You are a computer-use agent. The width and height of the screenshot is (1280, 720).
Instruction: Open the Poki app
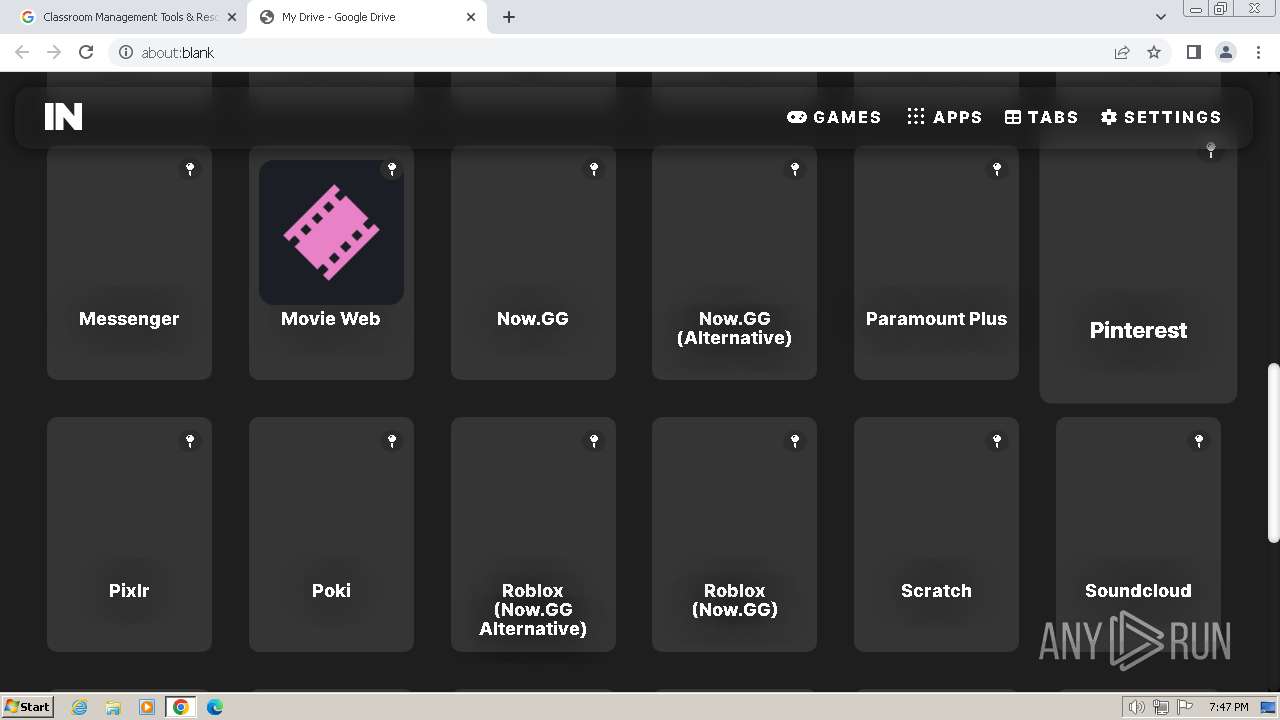coord(331,535)
